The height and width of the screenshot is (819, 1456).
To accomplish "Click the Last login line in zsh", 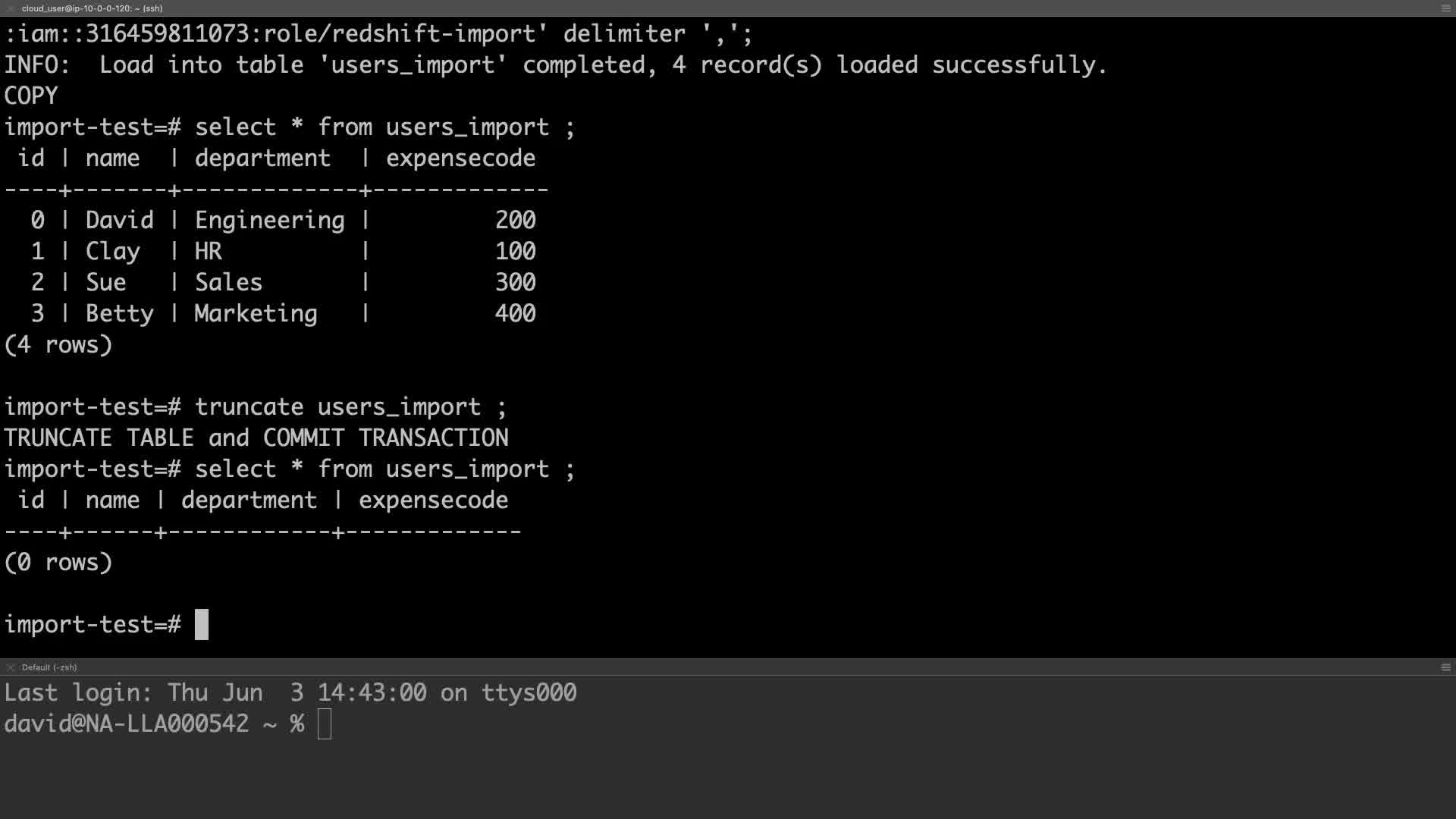I will [x=290, y=693].
